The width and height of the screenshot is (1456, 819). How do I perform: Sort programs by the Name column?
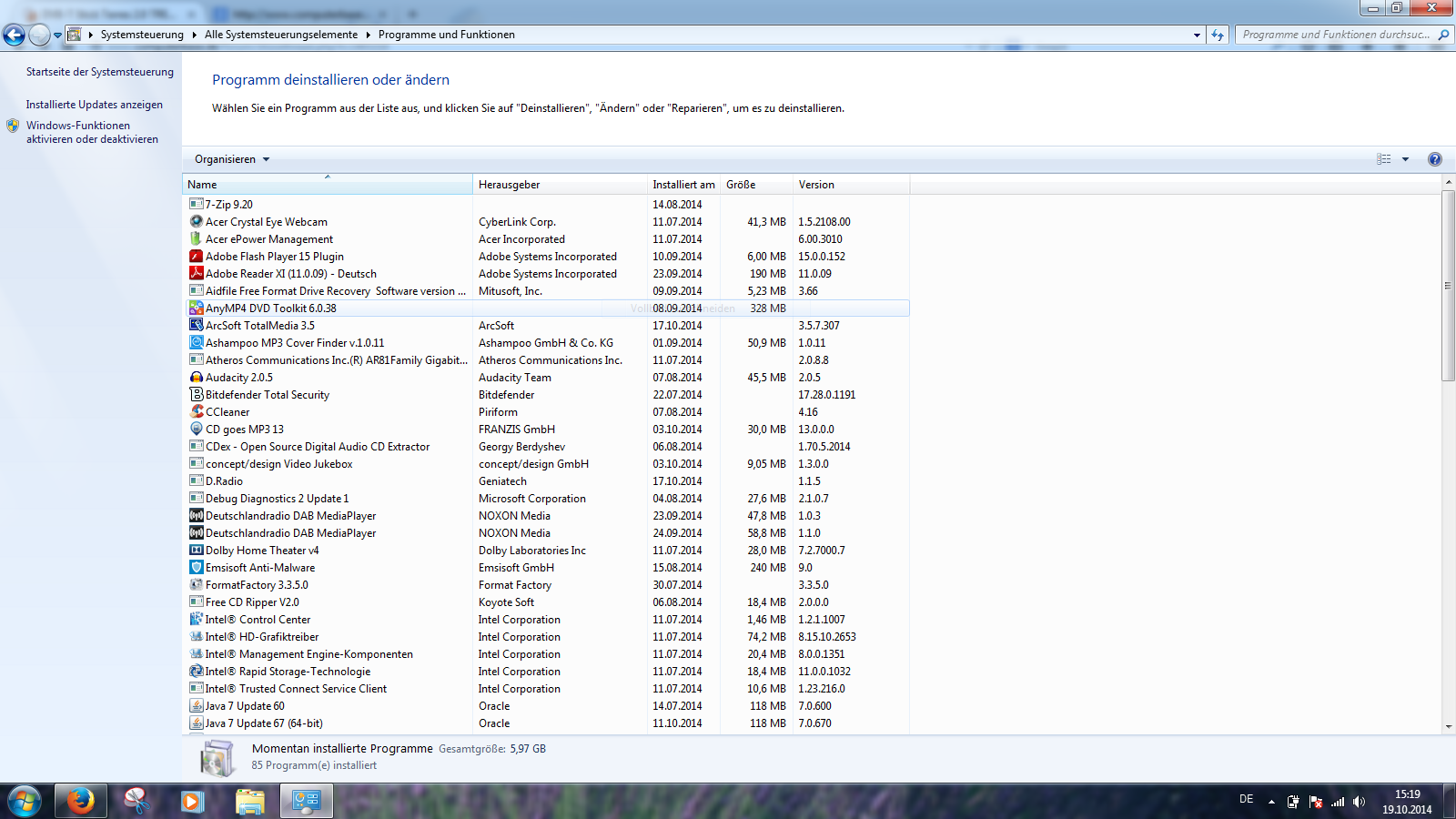(328, 185)
